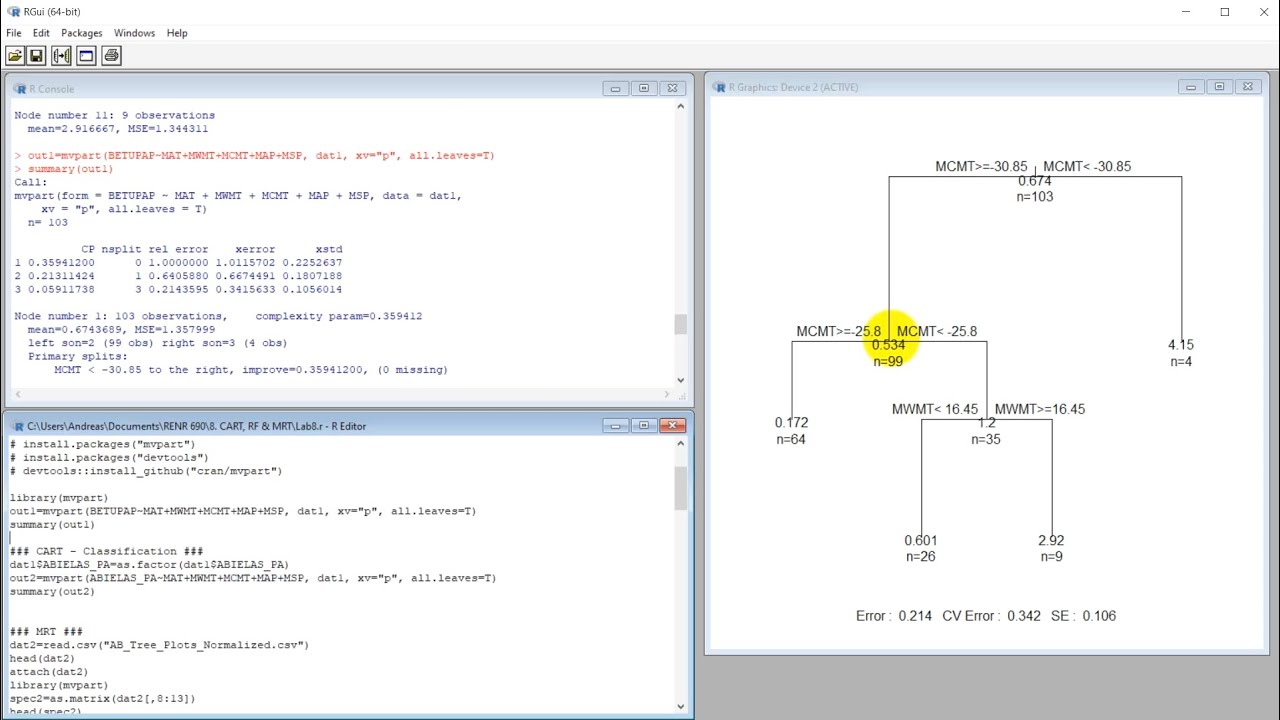Viewport: 1280px width, 720px height.
Task: Minimize the R Editor subwindow
Action: click(616, 425)
